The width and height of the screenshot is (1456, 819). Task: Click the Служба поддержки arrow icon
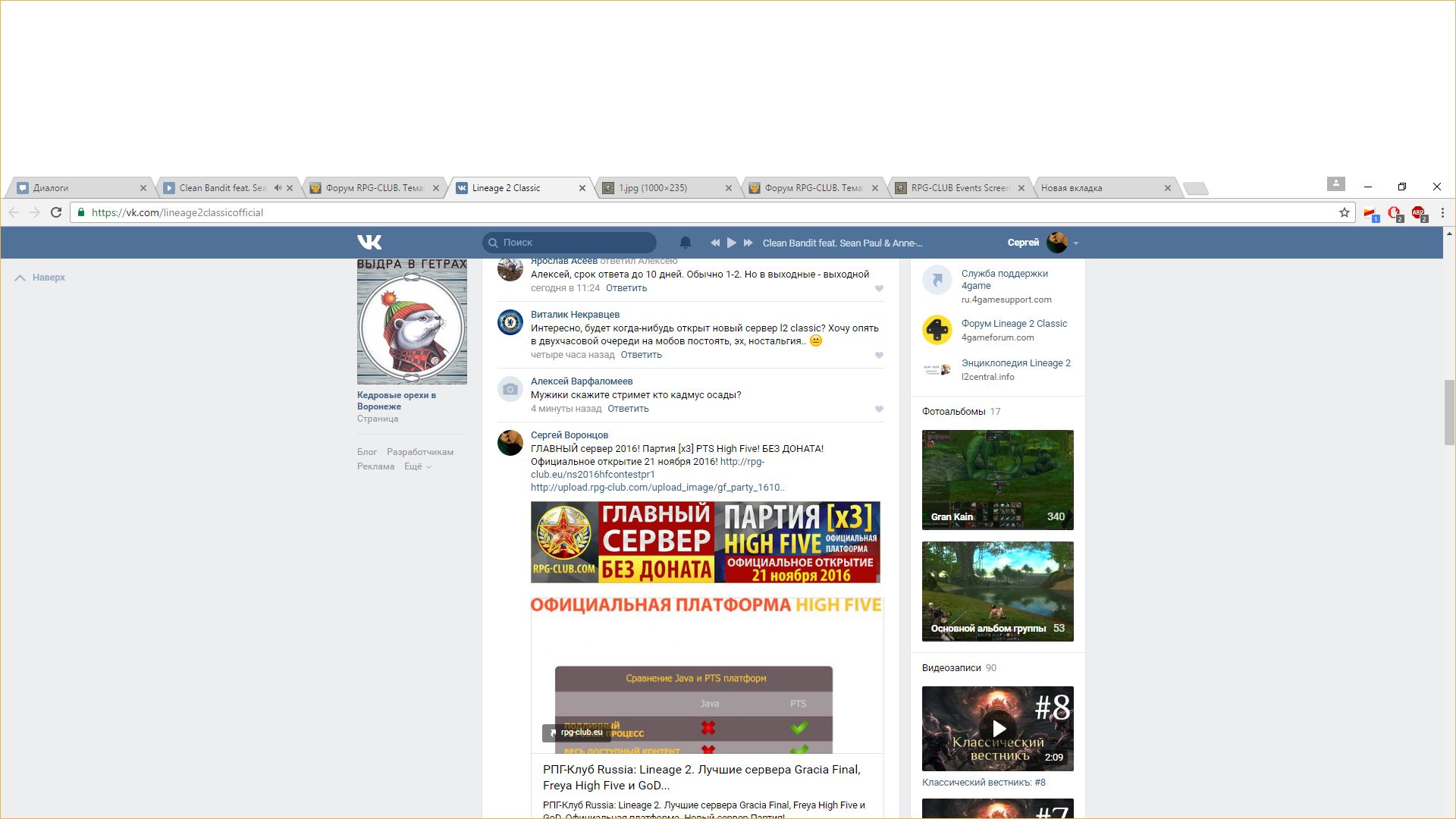pos(937,281)
